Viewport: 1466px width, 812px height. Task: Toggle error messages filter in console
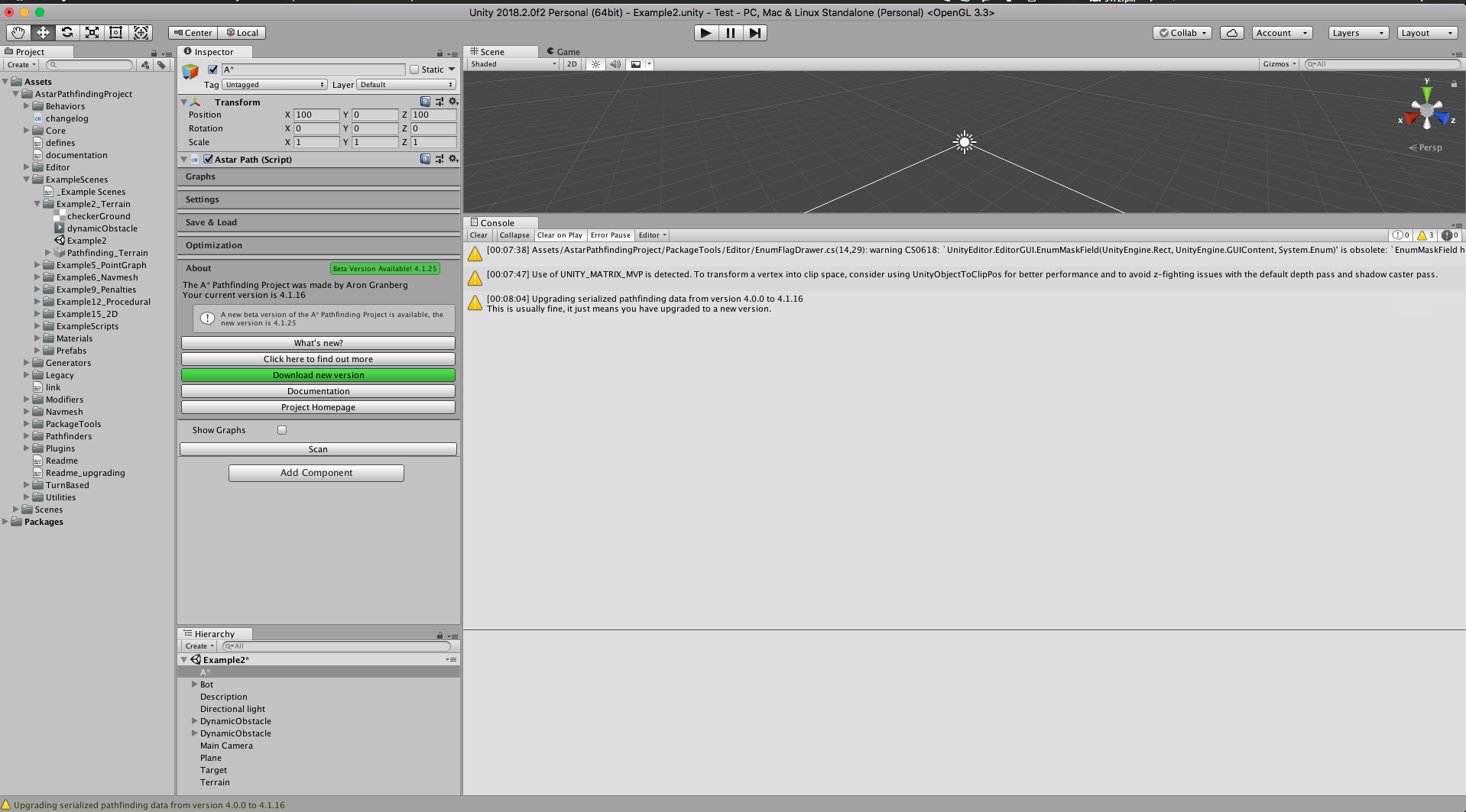[1450, 235]
